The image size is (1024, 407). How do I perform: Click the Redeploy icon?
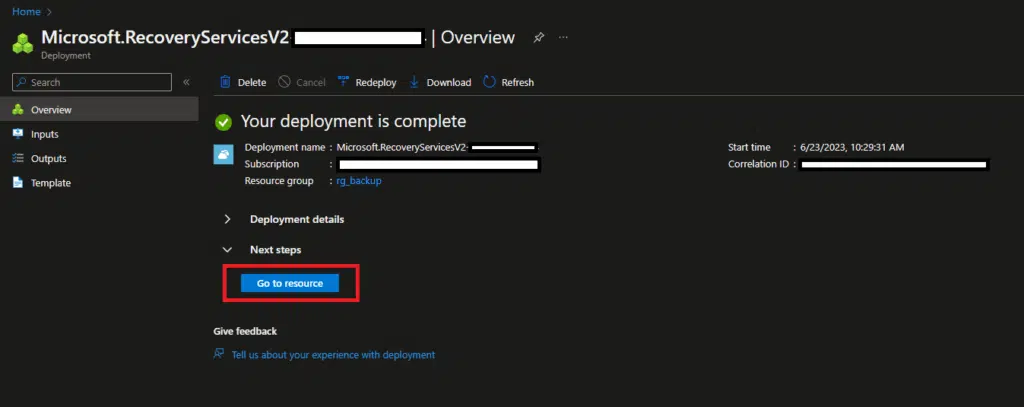coord(344,82)
